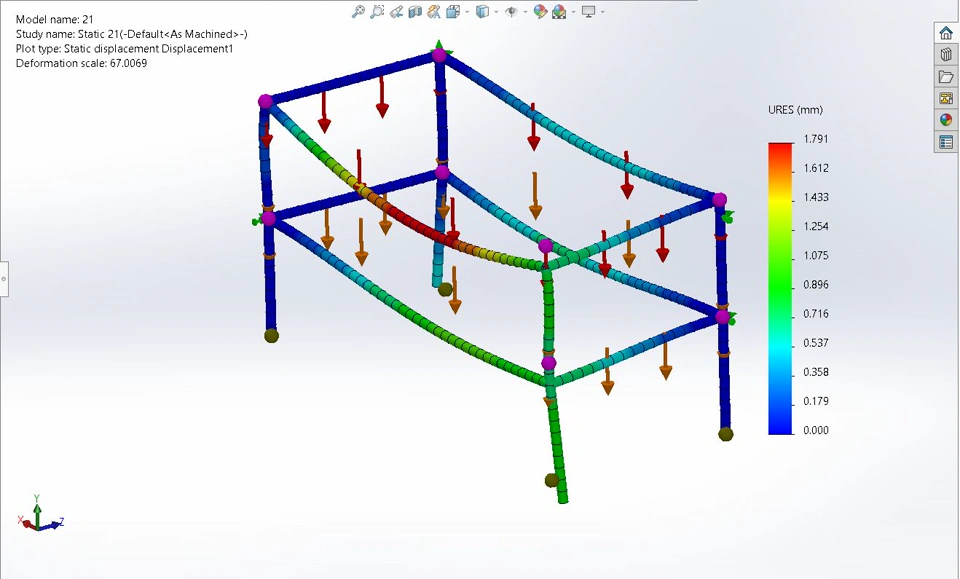Select the fixture sphere beside the bent green leg

click(x=551, y=480)
